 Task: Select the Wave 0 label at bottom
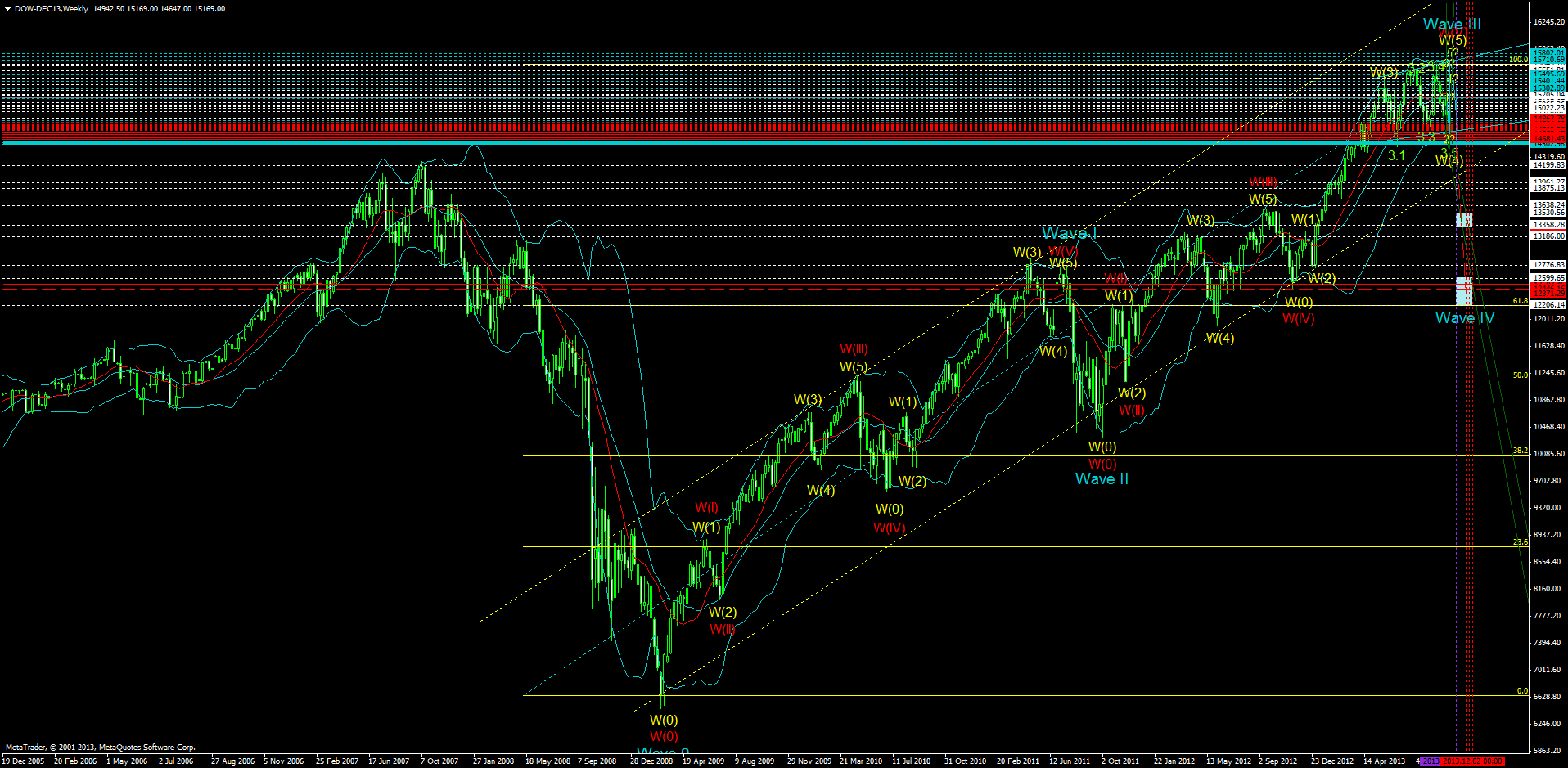coord(664,750)
